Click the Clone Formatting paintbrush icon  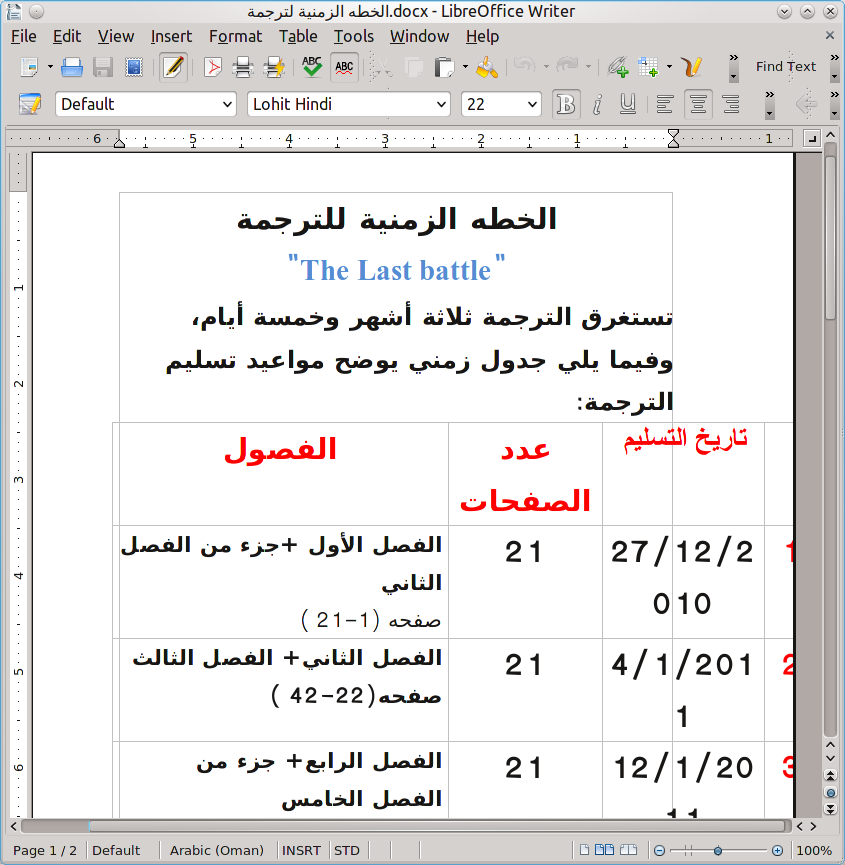coord(486,67)
